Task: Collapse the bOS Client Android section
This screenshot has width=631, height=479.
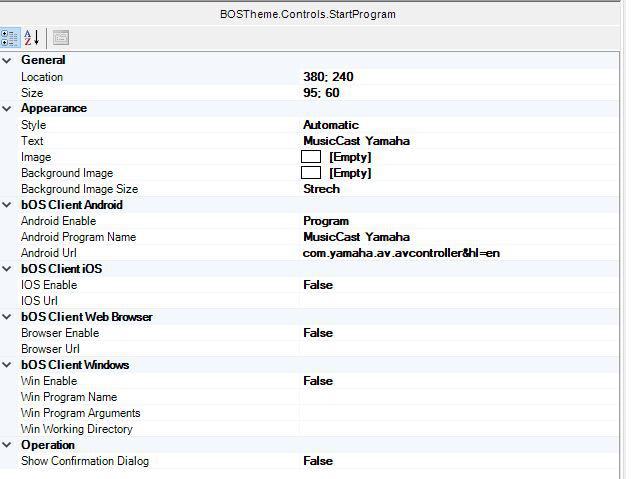Action: 8,205
